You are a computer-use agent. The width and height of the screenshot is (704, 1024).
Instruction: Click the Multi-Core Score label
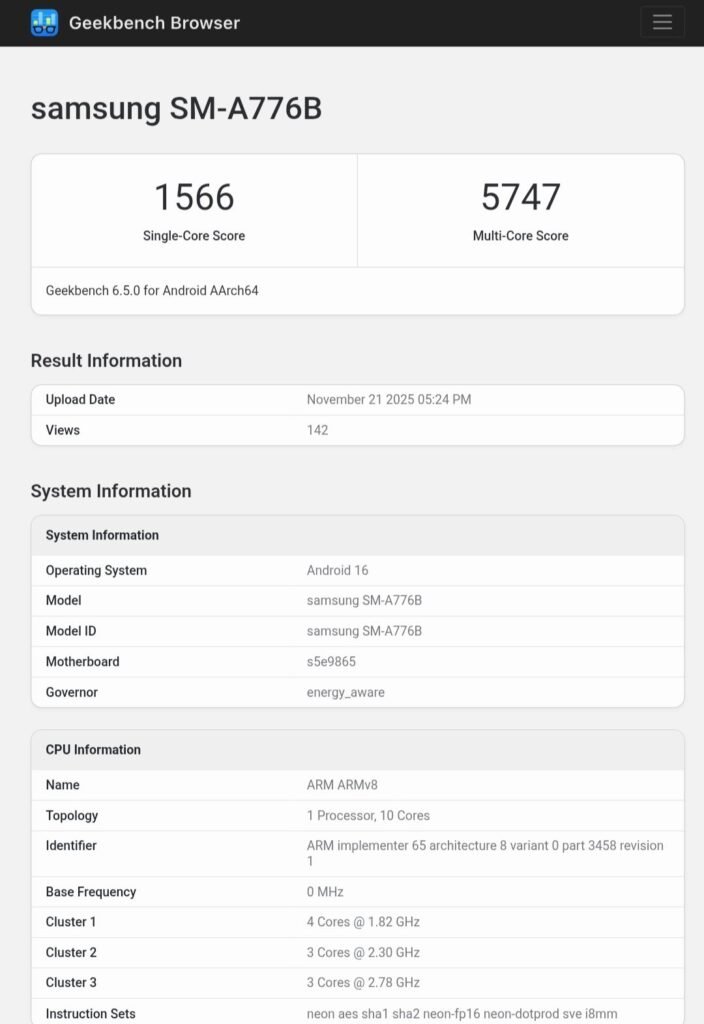click(x=520, y=236)
